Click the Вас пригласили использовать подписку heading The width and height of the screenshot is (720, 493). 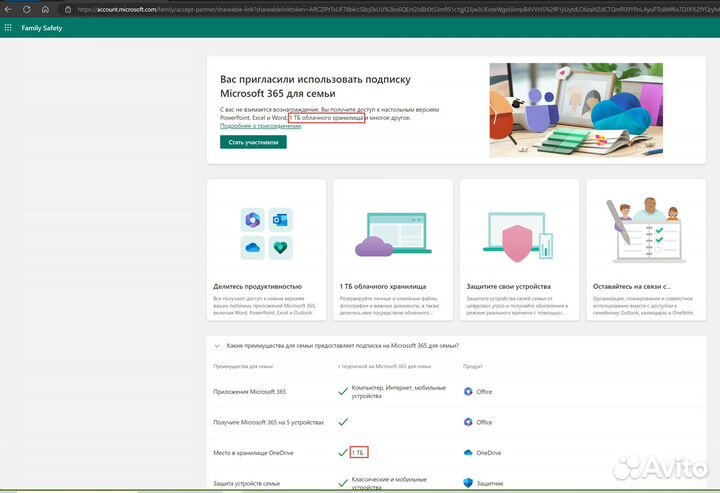(315, 86)
